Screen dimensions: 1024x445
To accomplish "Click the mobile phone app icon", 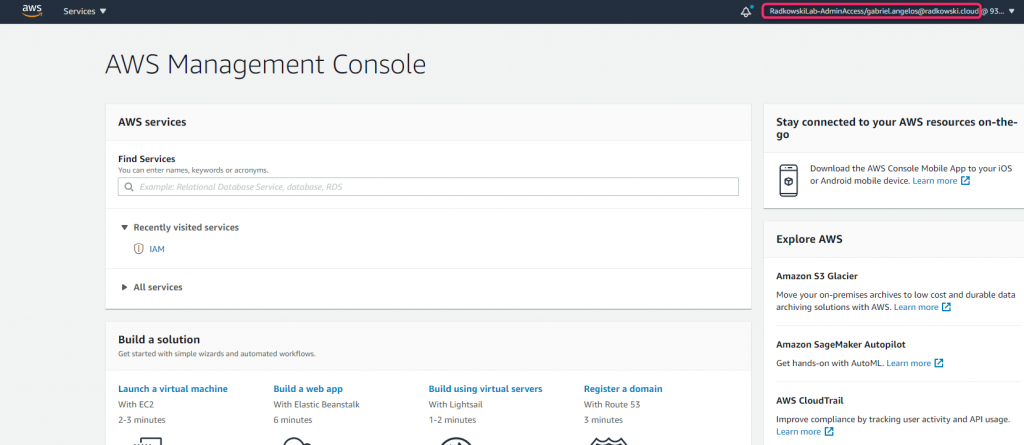I will click(789, 180).
